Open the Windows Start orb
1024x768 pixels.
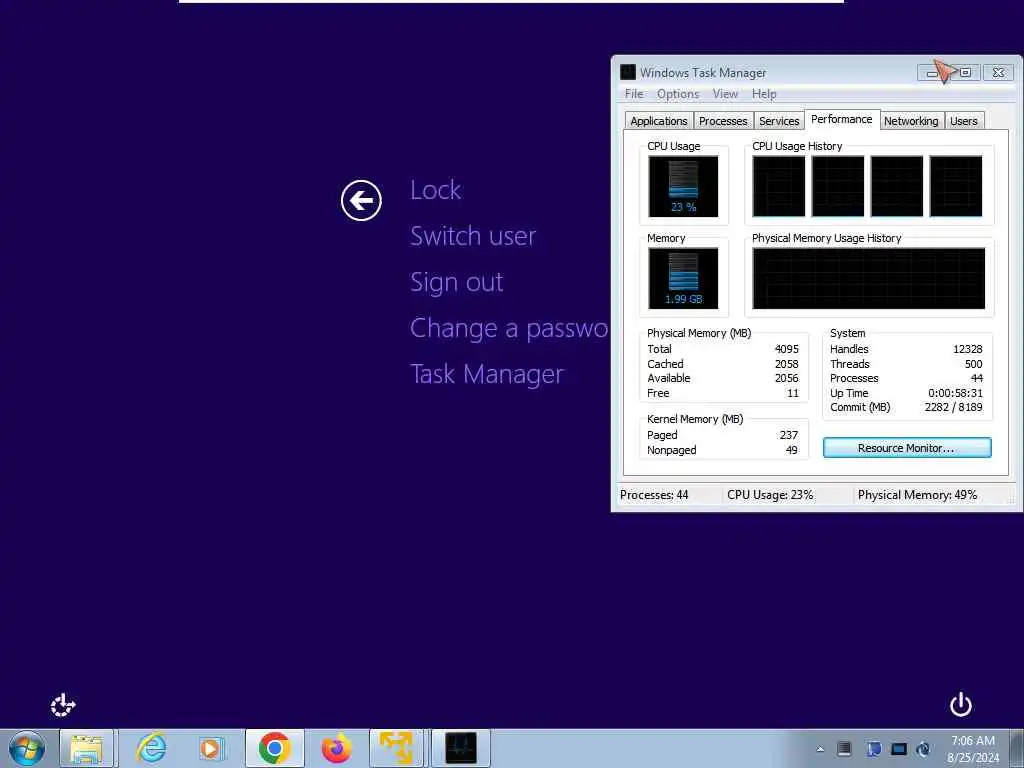pos(27,748)
